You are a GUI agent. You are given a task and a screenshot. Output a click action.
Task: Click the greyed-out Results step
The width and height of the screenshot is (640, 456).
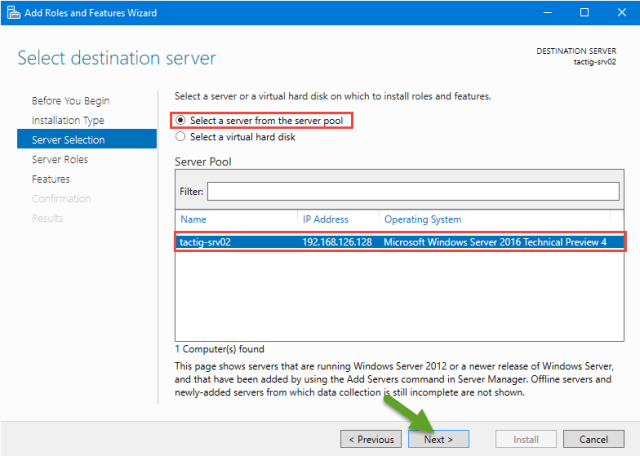click(x=47, y=218)
